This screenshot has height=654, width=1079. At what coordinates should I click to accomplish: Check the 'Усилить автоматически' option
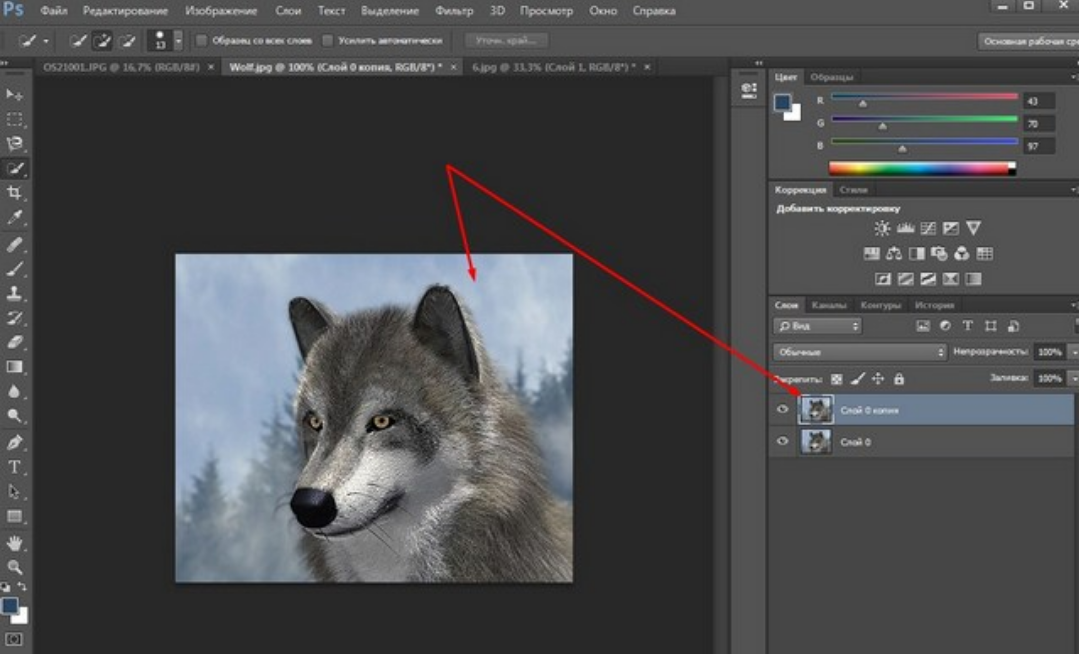coord(328,41)
